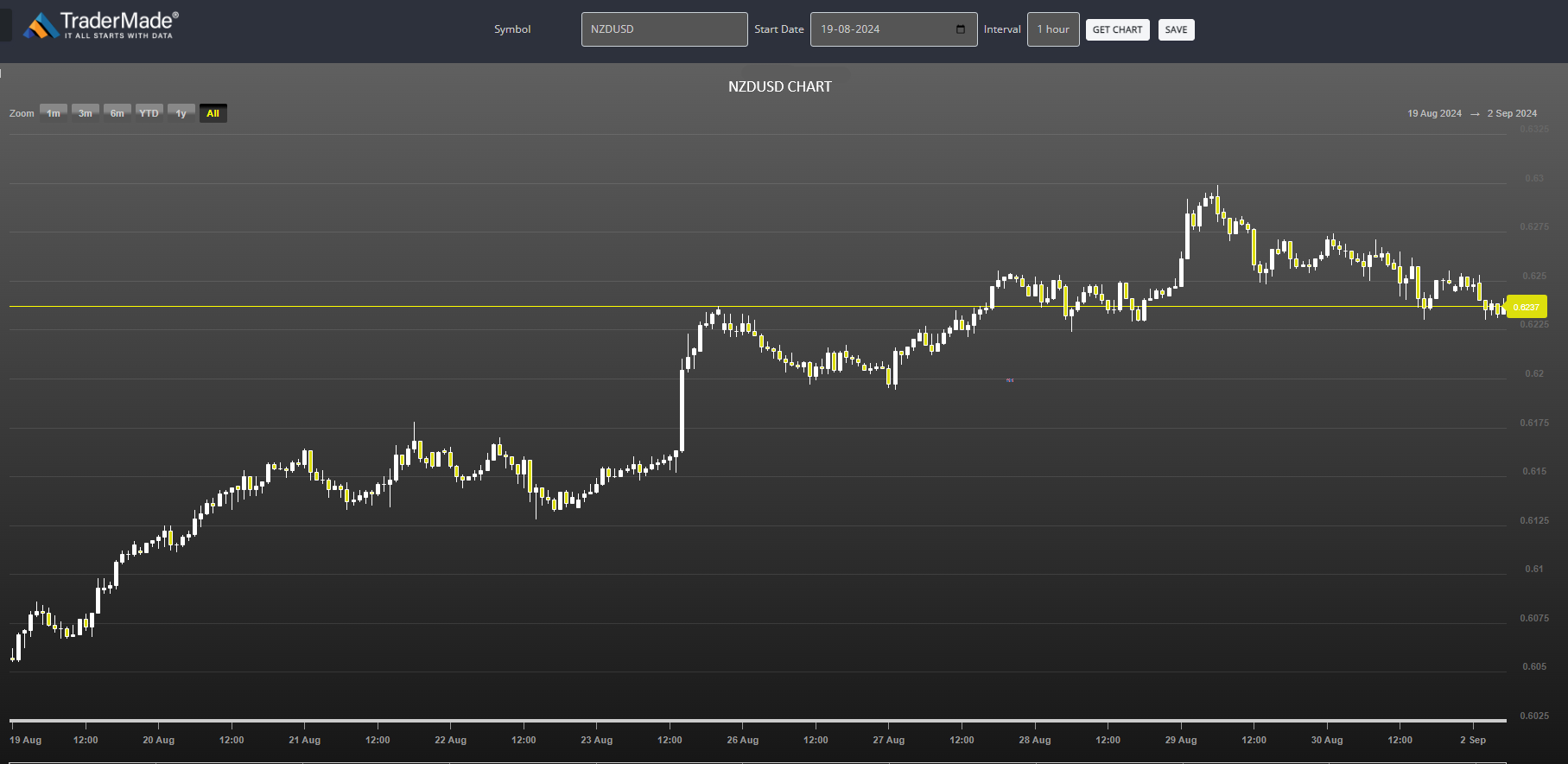The width and height of the screenshot is (1568, 764).
Task: Click the 19 Aug 2024 range start date
Action: (x=1435, y=113)
